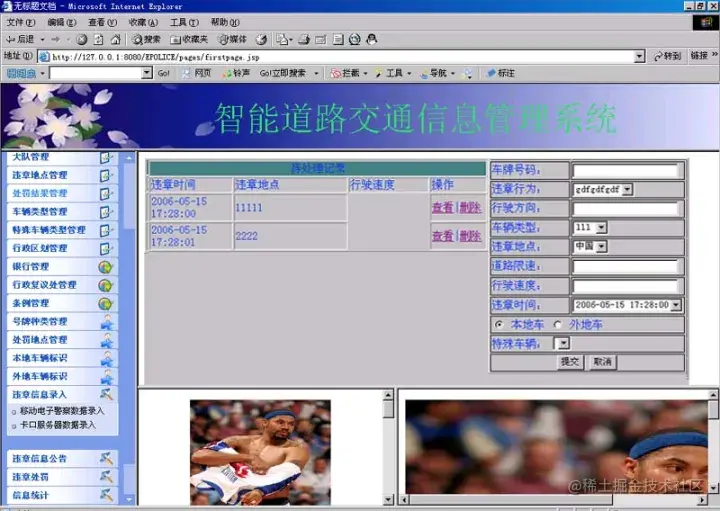The height and width of the screenshot is (511, 720).
Task: Click the 取消 cancel button
Action: tap(602, 362)
